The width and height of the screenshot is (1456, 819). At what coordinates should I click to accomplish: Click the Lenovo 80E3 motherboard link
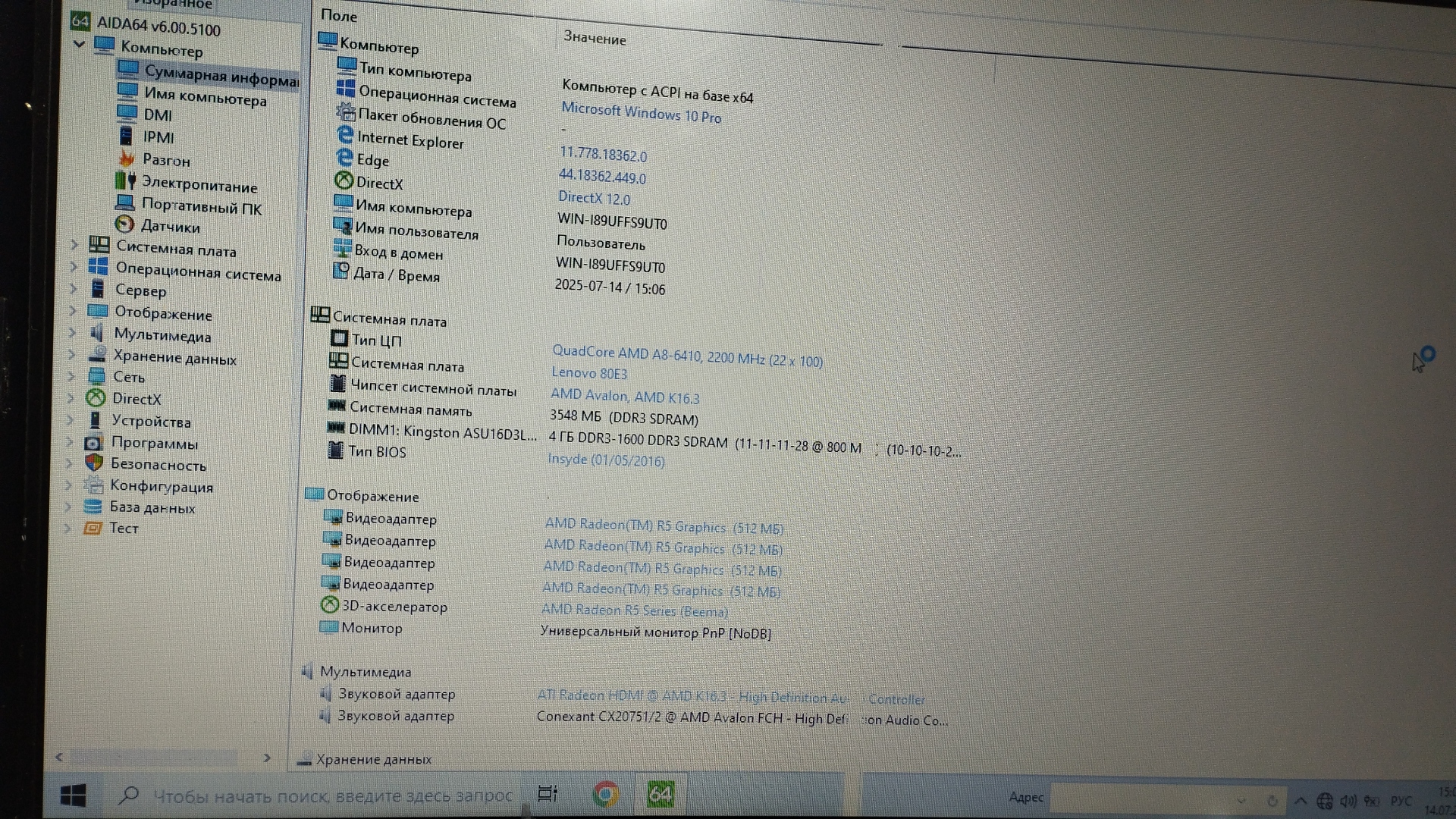[x=589, y=373]
